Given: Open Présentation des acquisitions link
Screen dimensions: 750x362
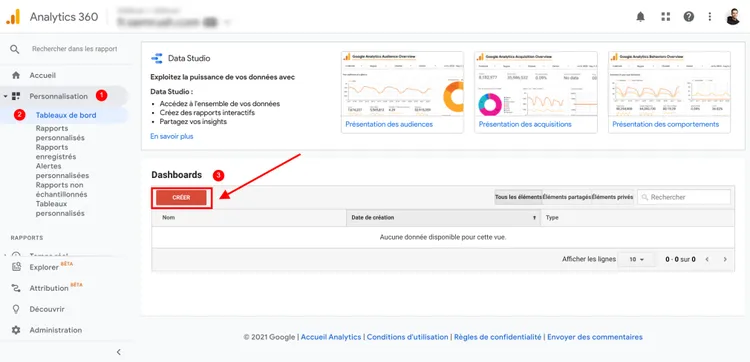Looking at the screenshot, I should (525, 124).
